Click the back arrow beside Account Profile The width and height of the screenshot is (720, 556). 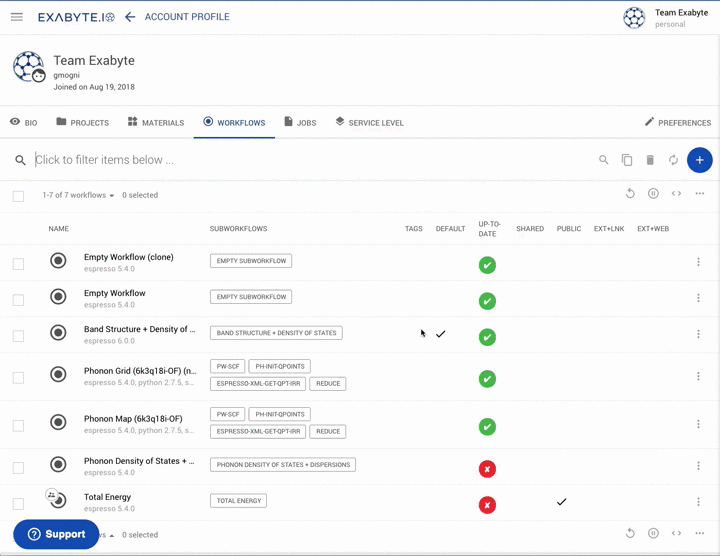point(130,17)
